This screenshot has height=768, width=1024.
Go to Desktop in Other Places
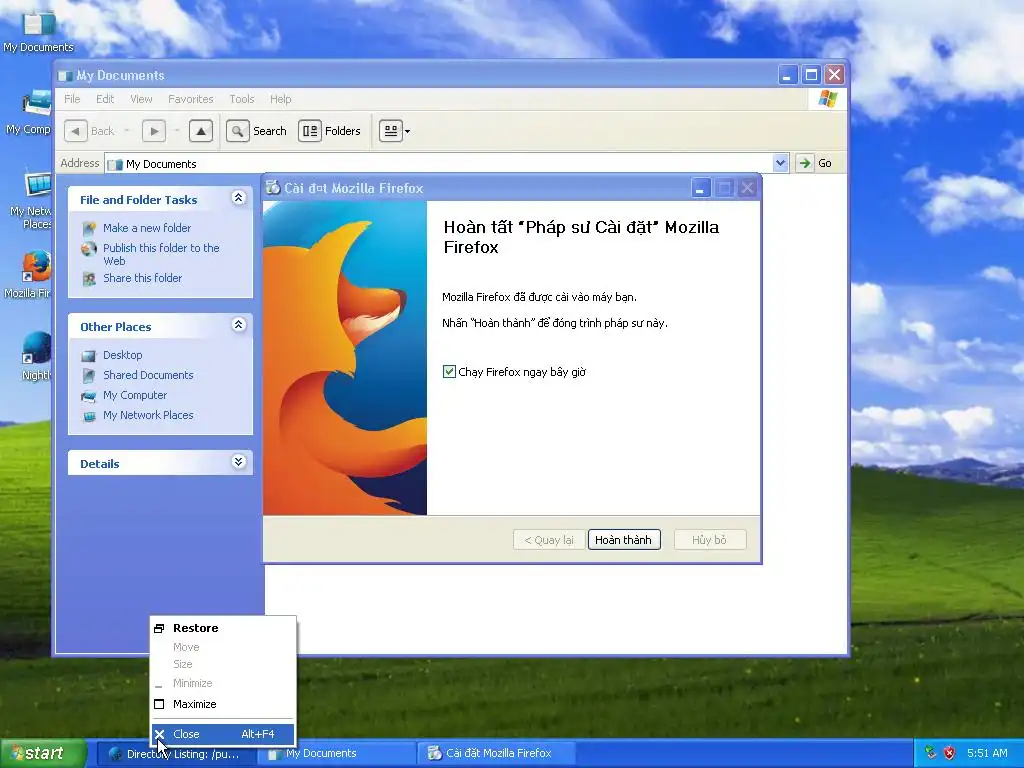[123, 355]
